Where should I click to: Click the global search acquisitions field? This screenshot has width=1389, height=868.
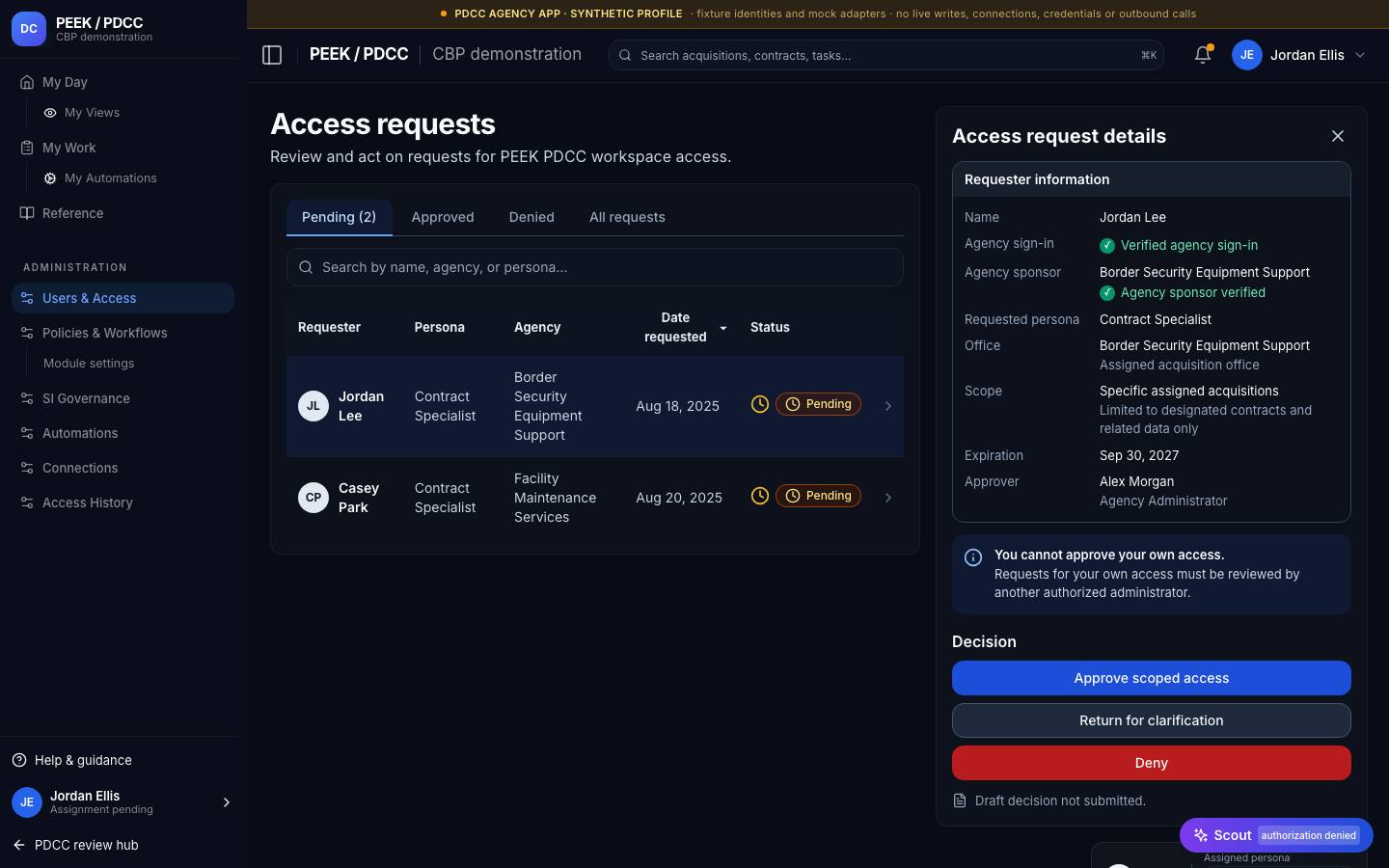pyautogui.click(x=886, y=55)
